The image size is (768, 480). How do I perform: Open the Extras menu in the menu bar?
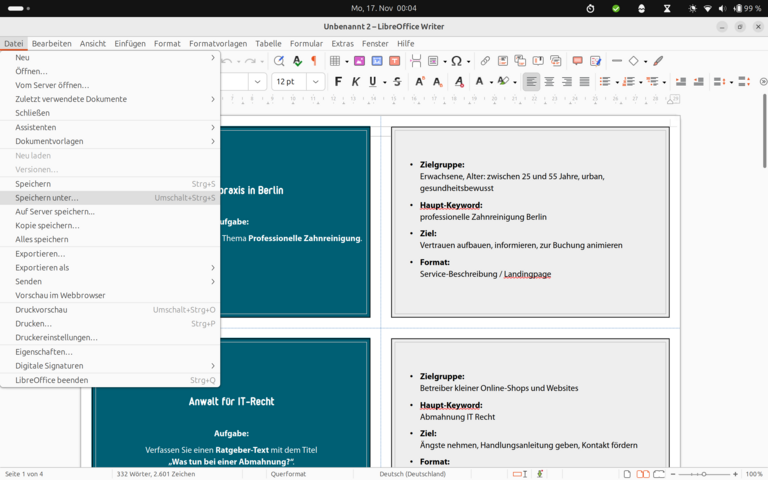342,44
